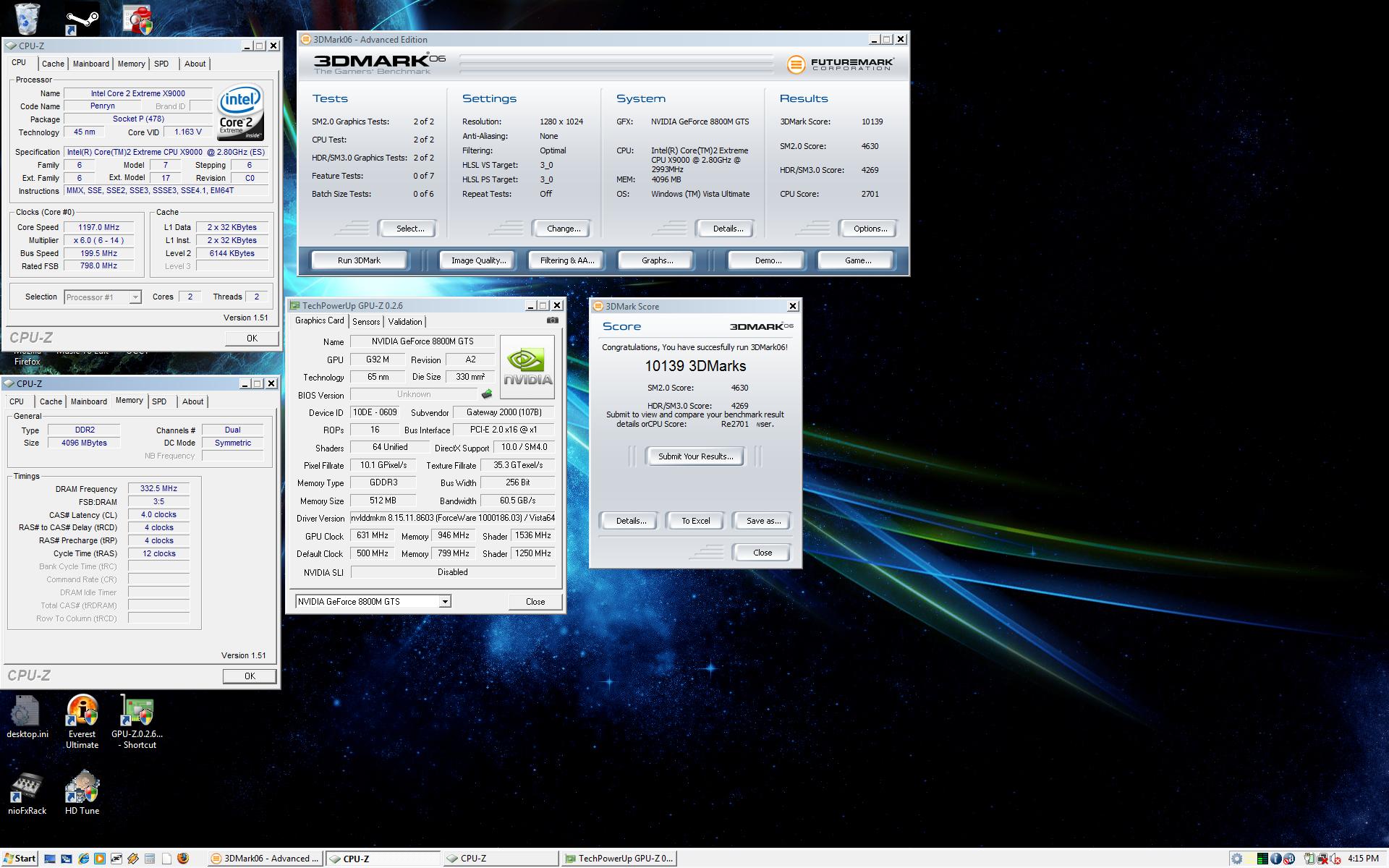Switch to Sensors tab in GPU-Z
The width and height of the screenshot is (1389, 868).
pyautogui.click(x=366, y=322)
